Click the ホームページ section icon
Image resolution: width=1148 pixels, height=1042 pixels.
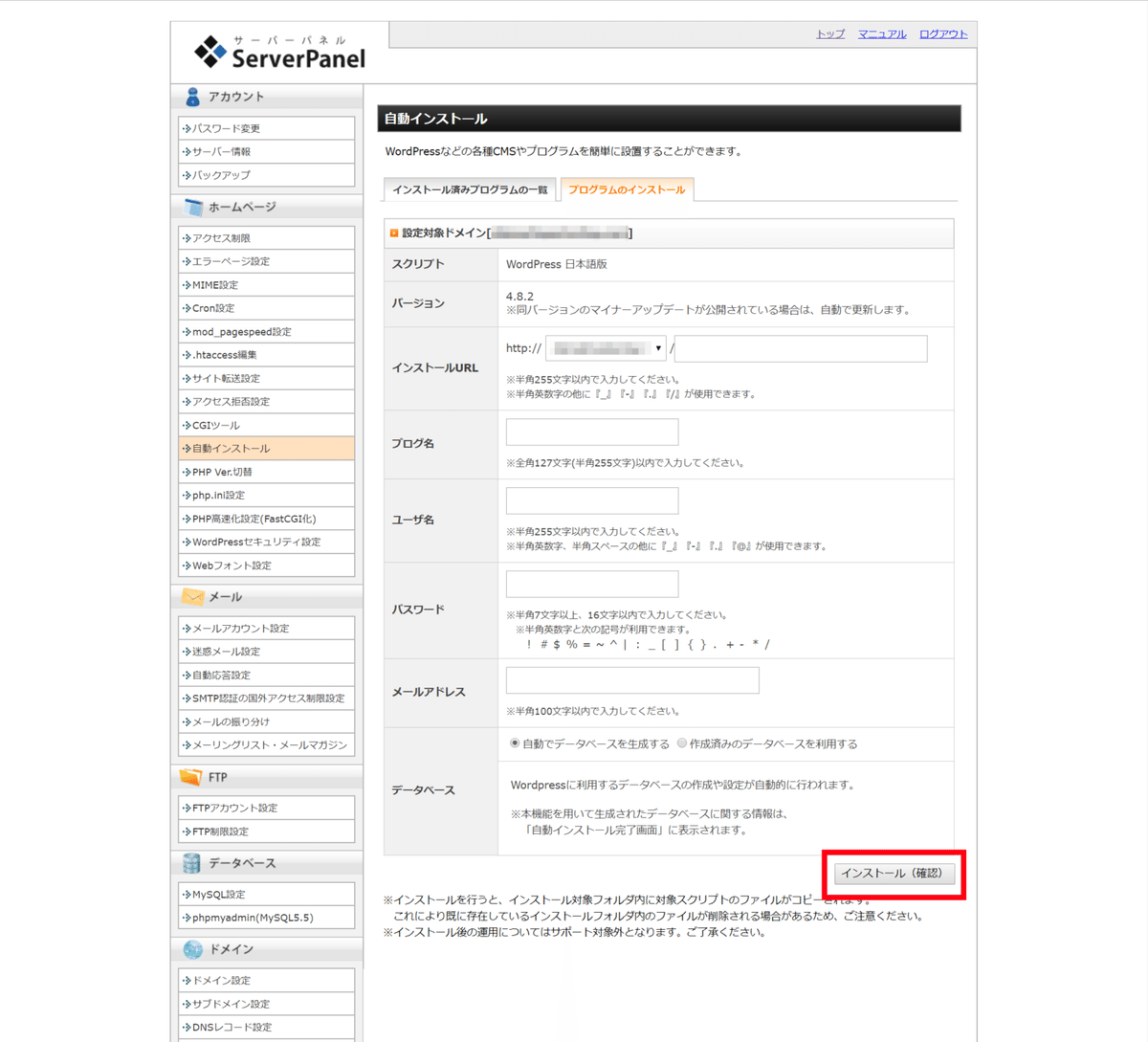[x=193, y=207]
